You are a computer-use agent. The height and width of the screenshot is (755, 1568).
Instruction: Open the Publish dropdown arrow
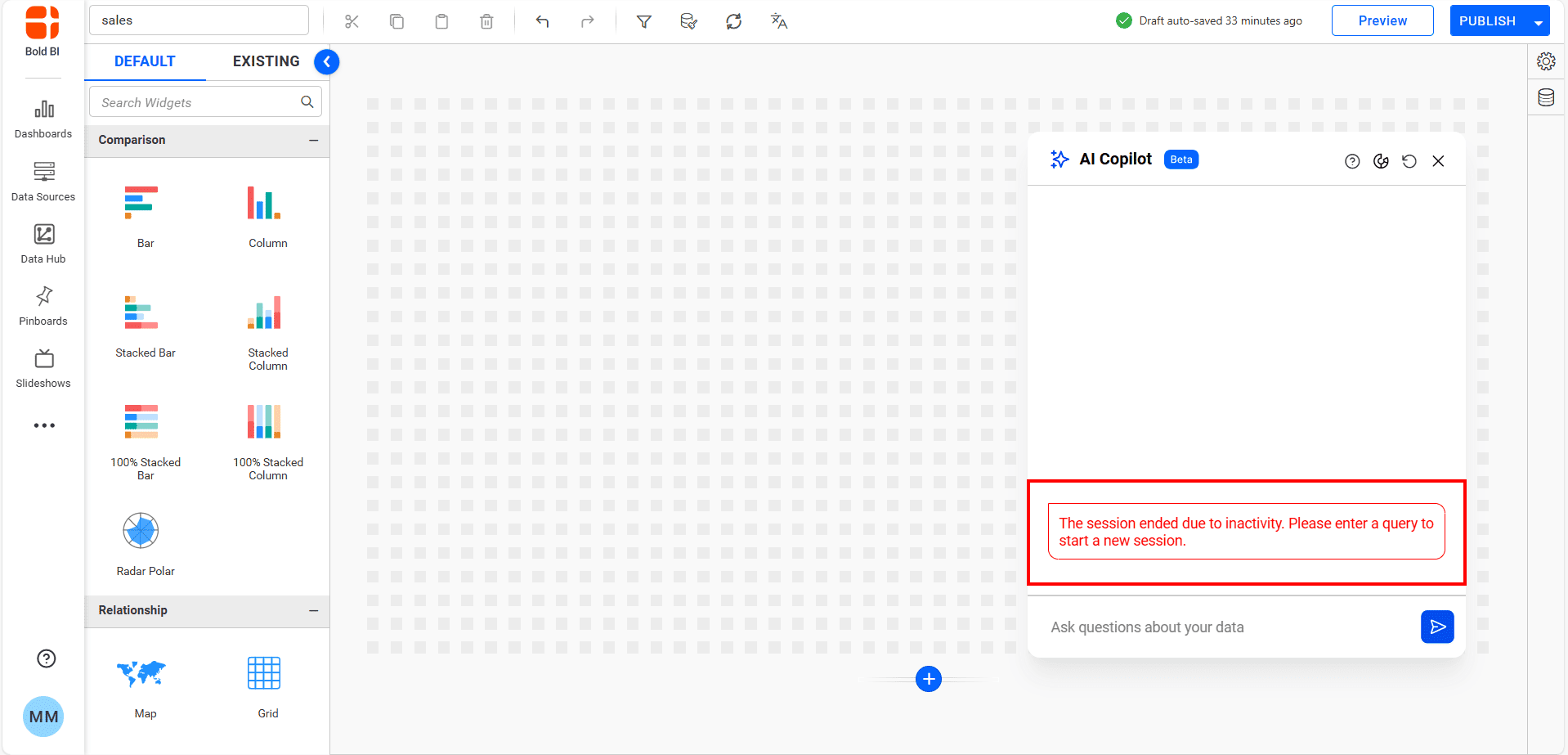tap(1534, 20)
